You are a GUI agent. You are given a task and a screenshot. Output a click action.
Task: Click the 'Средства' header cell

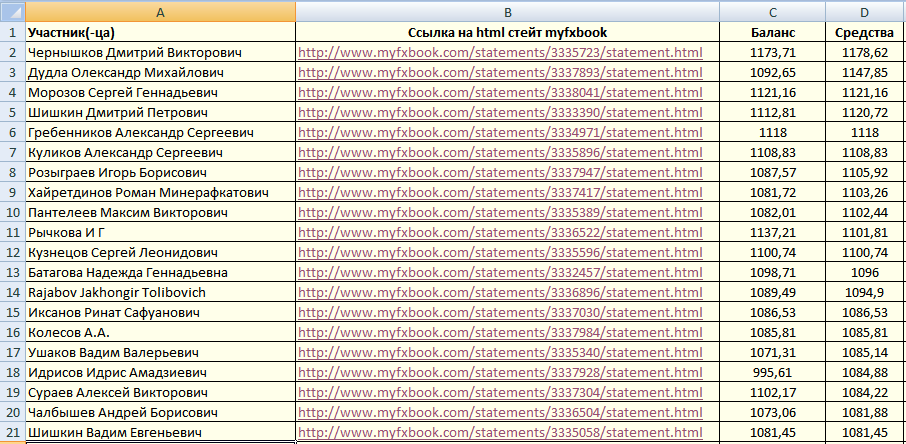[x=864, y=32]
